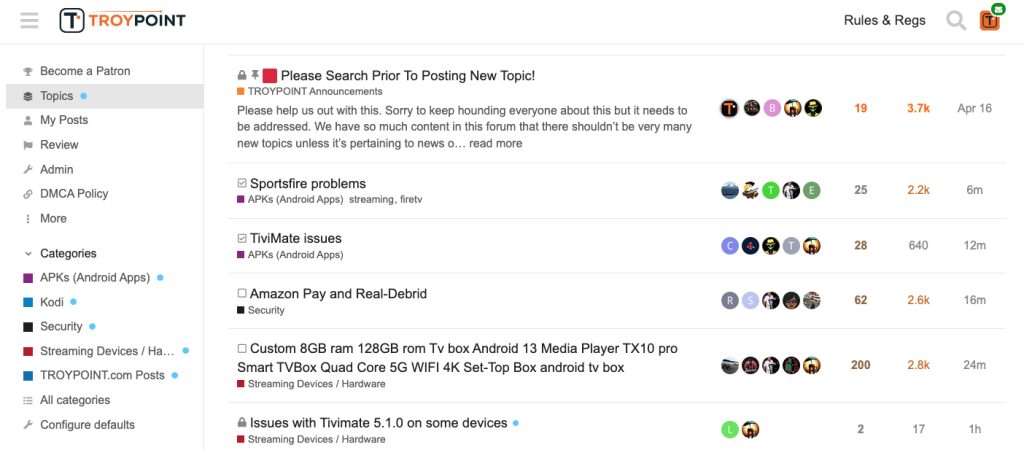Open Admin wrench item
Screen dimensions: 1024x450
click(x=56, y=169)
